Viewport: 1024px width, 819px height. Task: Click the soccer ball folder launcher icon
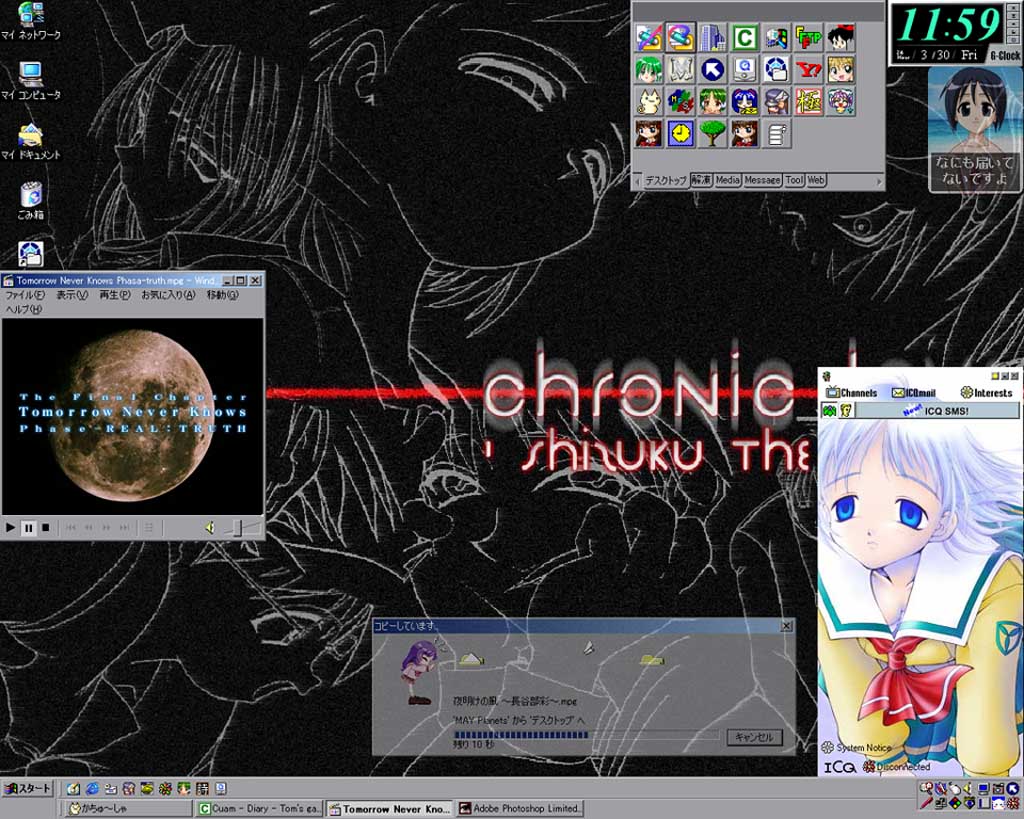776,69
